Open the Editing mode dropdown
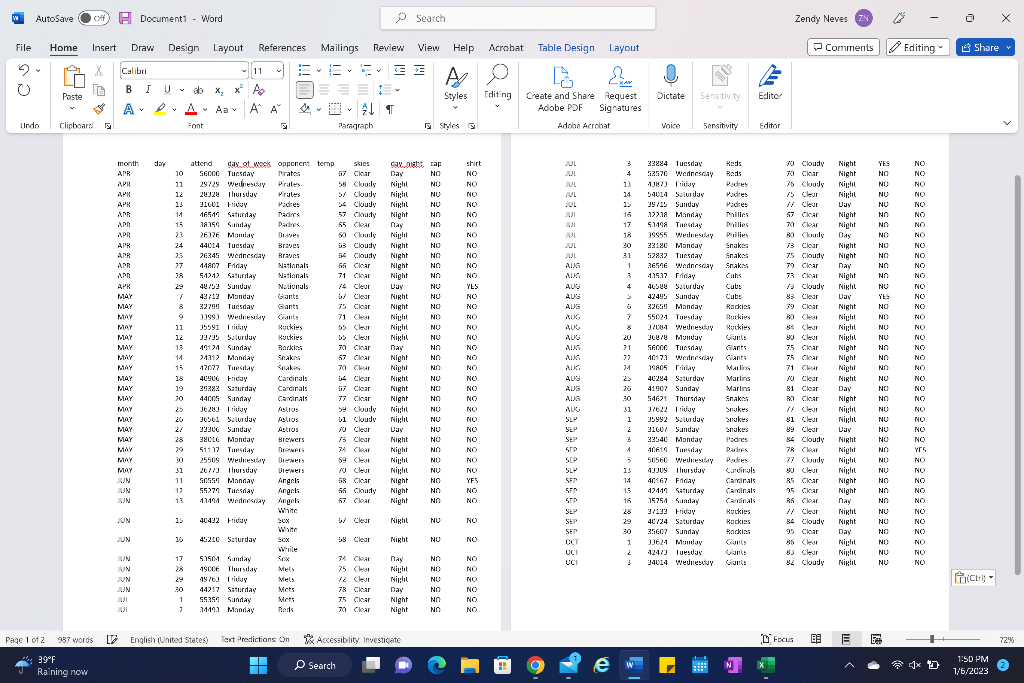The image size is (1024, 683). point(917,46)
